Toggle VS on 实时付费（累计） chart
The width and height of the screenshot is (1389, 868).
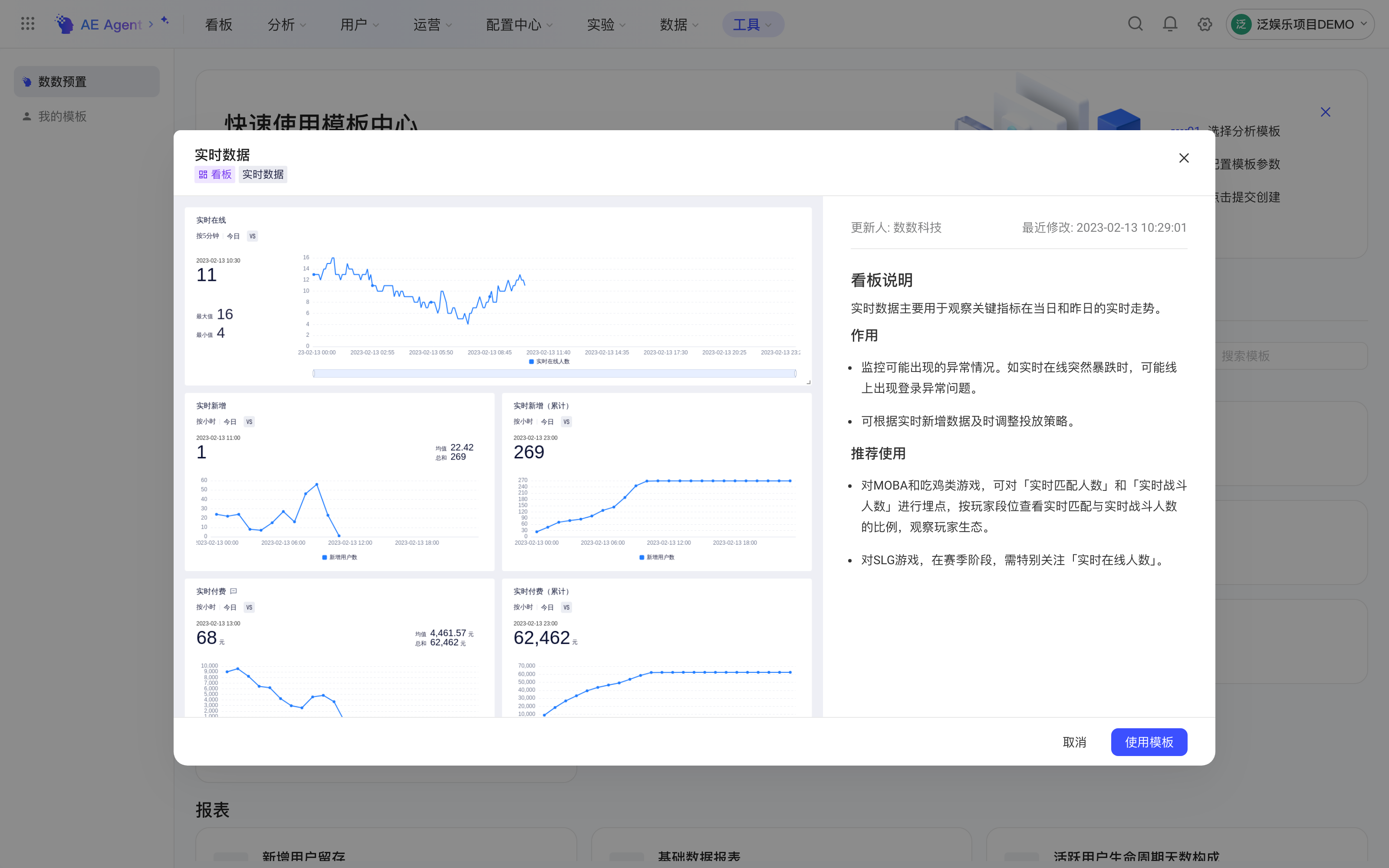[x=566, y=607]
